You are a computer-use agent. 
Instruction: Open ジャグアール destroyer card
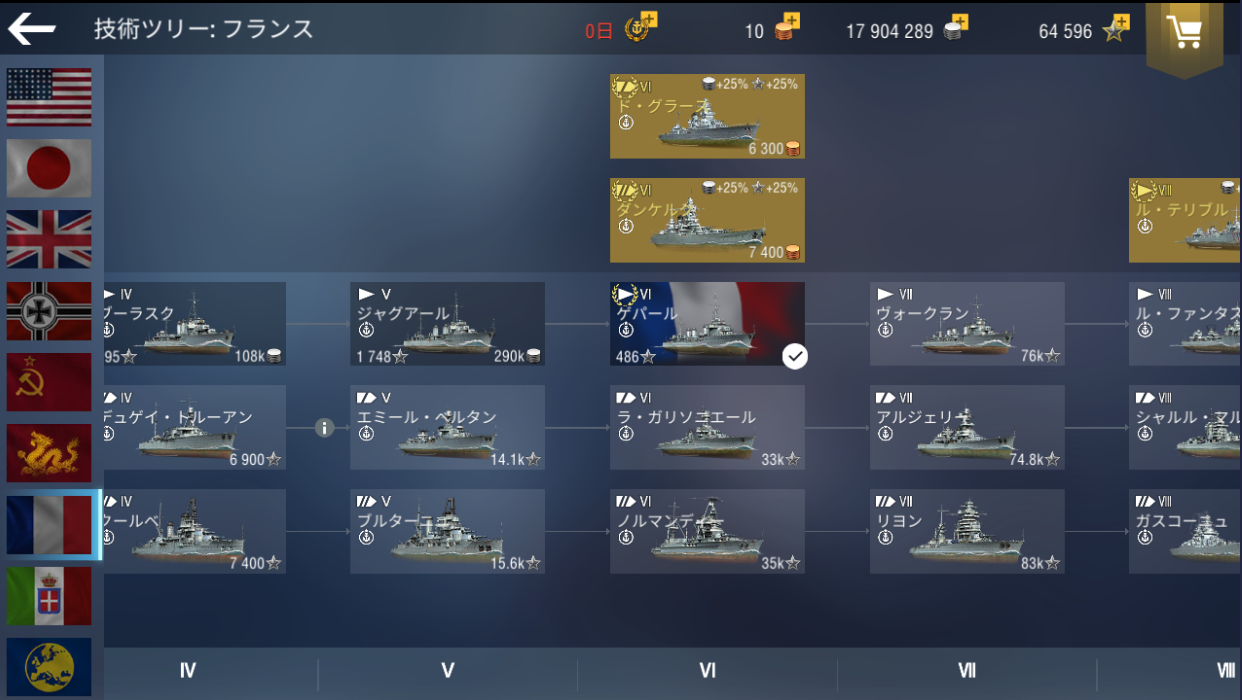point(447,324)
